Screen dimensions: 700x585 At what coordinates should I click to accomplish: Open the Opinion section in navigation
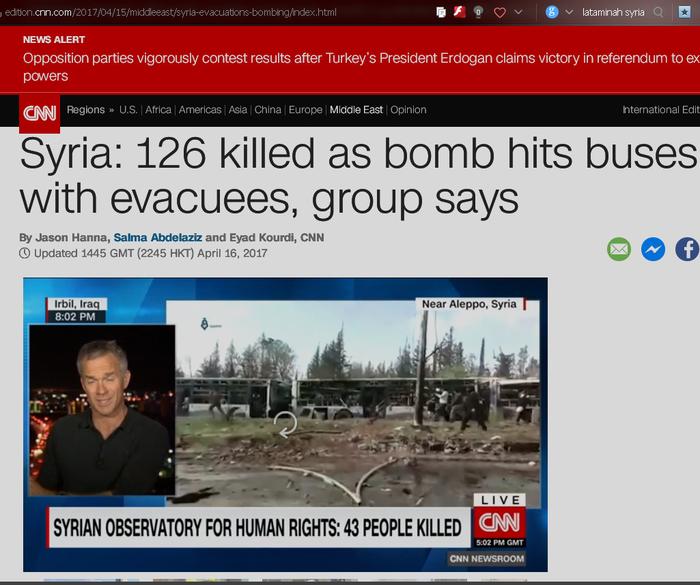408,110
